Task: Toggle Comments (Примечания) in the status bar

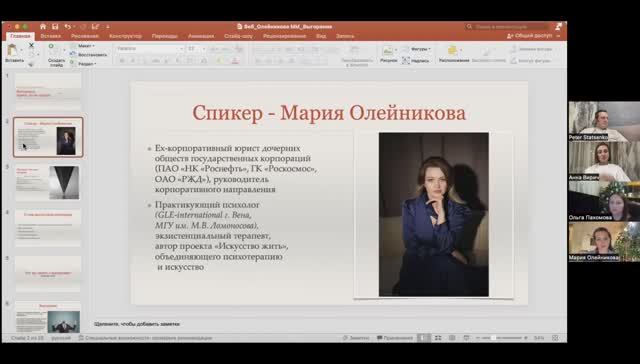Action: coord(395,338)
